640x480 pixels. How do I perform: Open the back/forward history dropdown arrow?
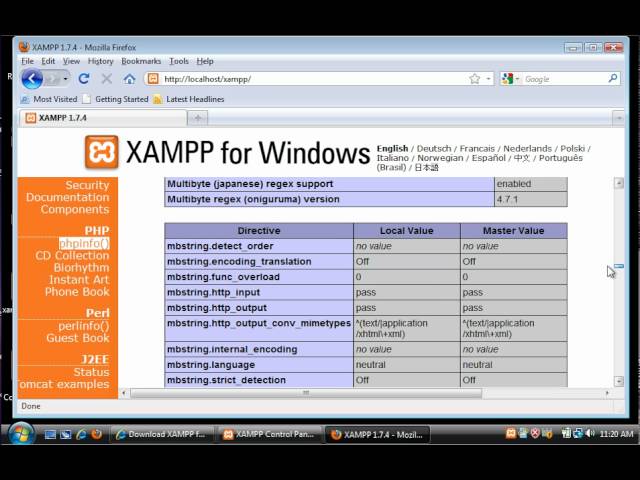pyautogui.click(x=65, y=78)
